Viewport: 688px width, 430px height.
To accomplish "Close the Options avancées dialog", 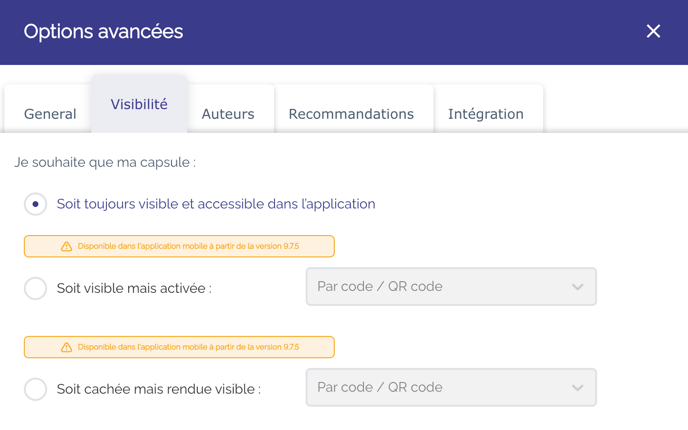I will point(653,32).
